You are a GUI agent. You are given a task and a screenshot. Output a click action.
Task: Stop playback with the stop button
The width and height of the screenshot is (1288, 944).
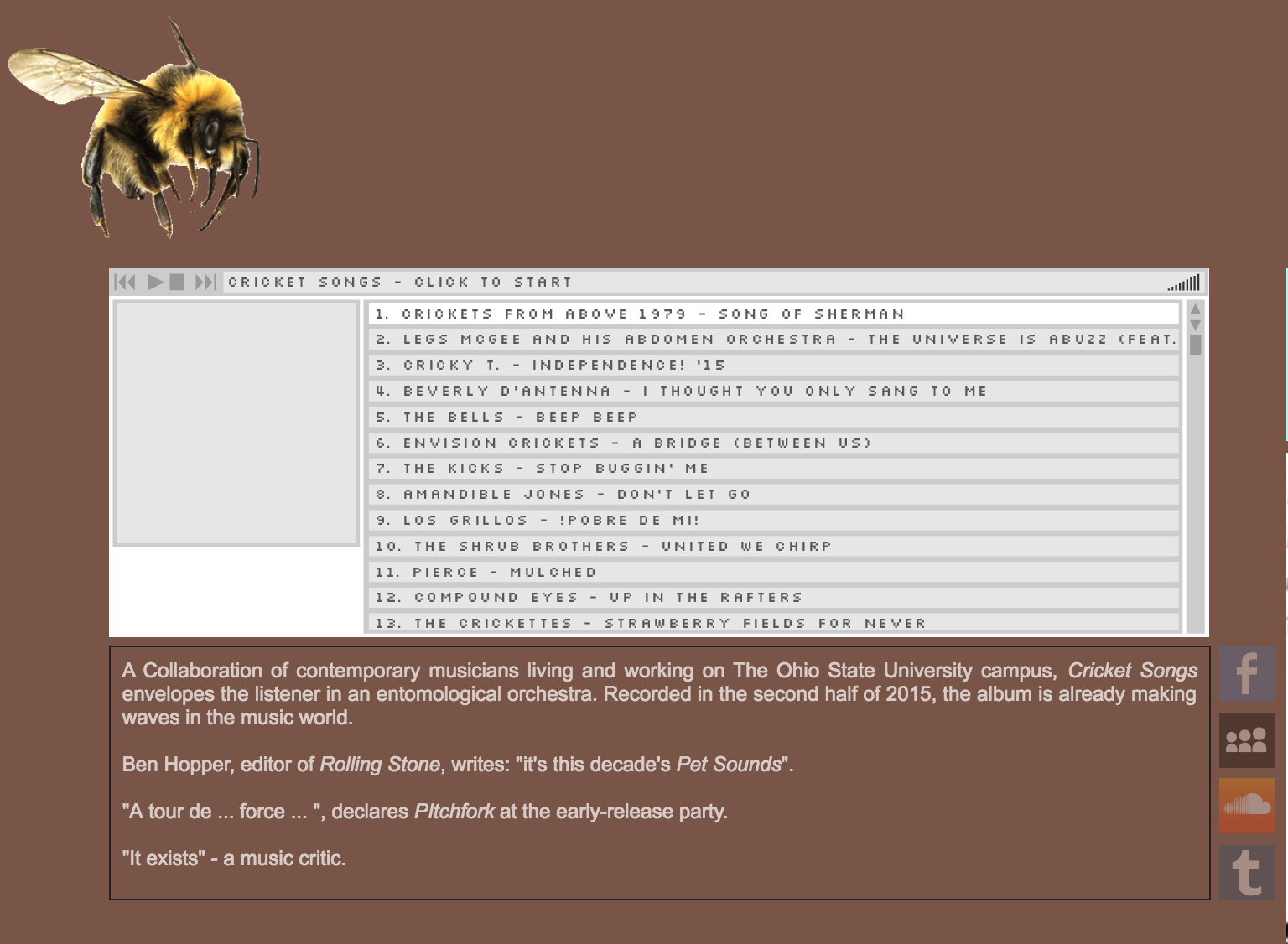(x=177, y=282)
